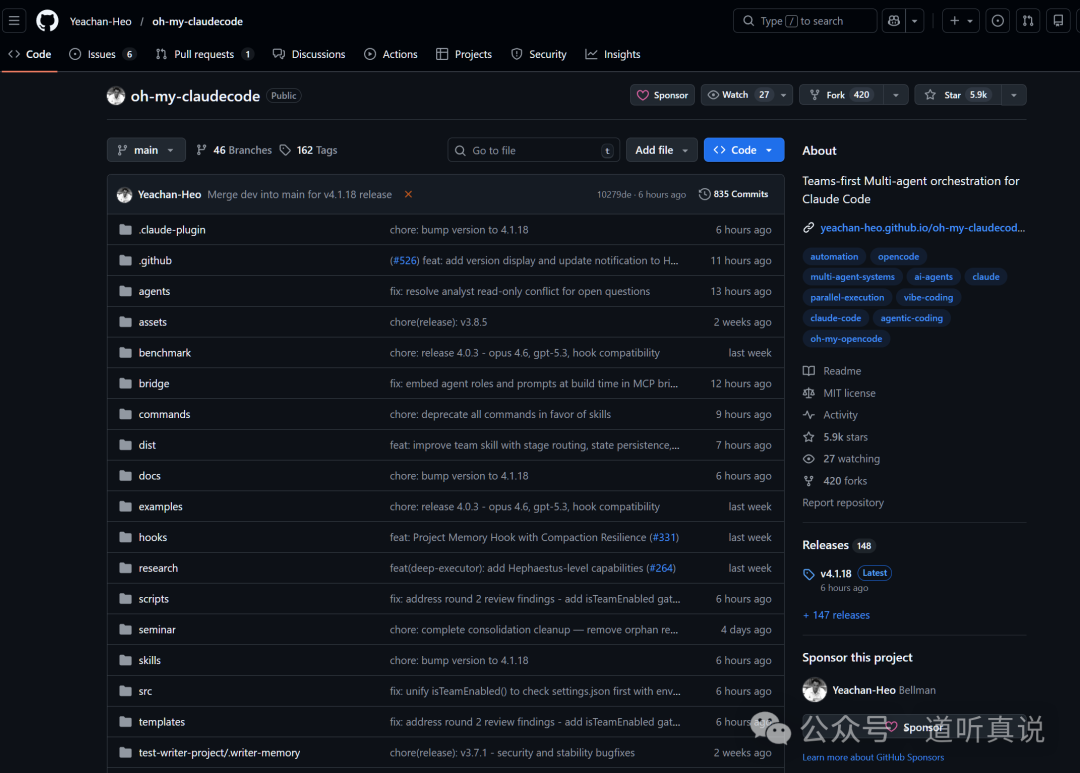This screenshot has height=773, width=1080.
Task: Click the agents folder icon
Action: click(x=125, y=291)
